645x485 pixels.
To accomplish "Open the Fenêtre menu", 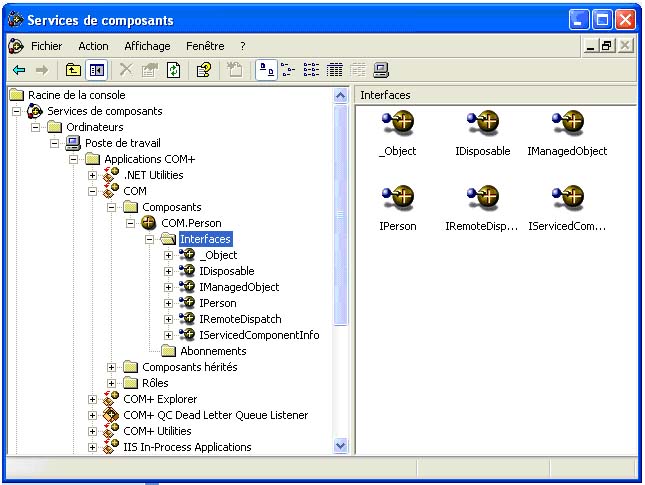I will (205, 46).
